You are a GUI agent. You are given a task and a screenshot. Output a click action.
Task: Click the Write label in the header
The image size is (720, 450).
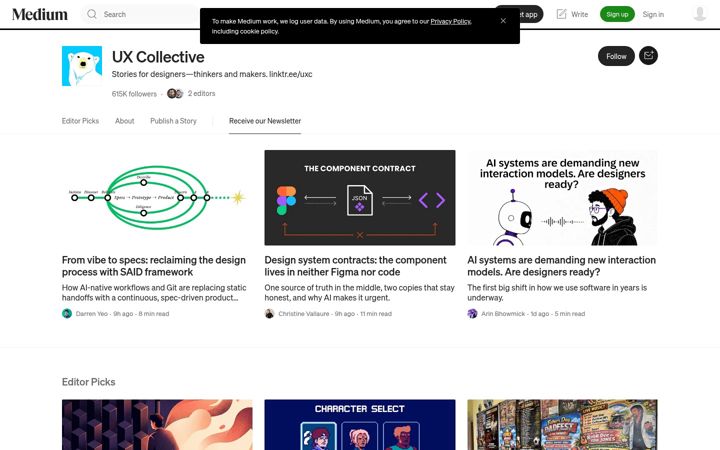[579, 14]
